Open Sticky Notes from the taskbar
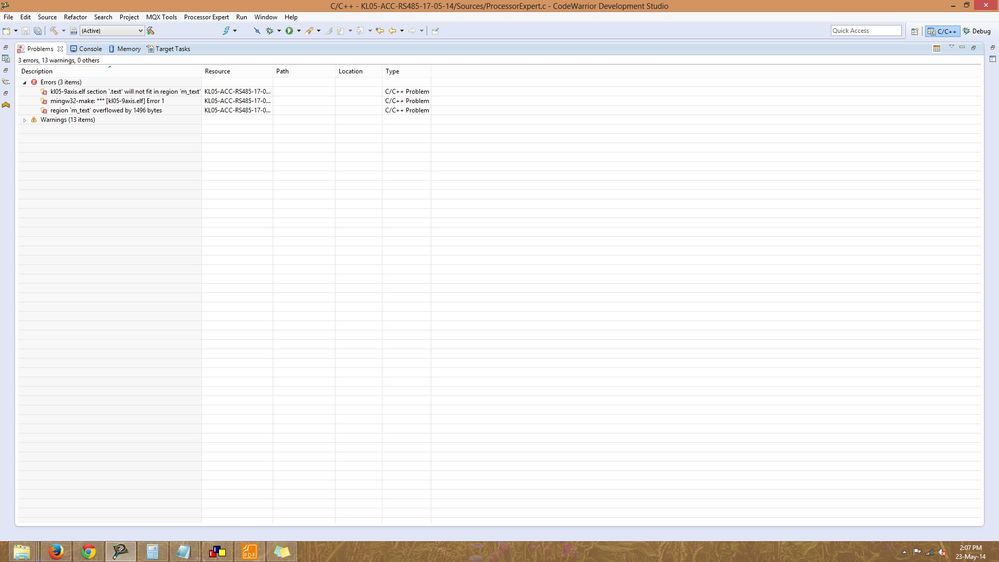Image resolution: width=999 pixels, height=562 pixels. click(282, 551)
